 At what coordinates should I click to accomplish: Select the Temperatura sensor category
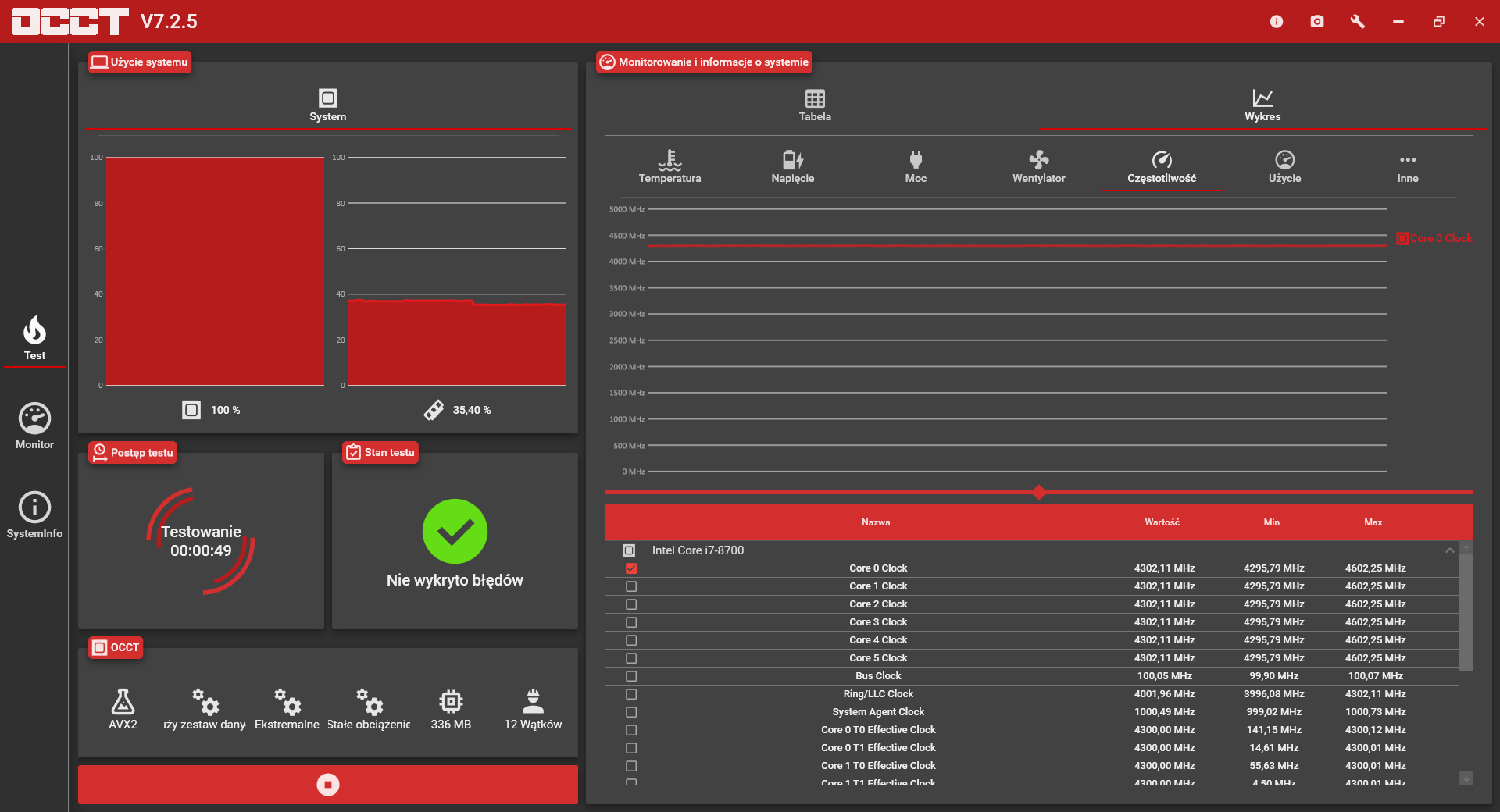[670, 167]
